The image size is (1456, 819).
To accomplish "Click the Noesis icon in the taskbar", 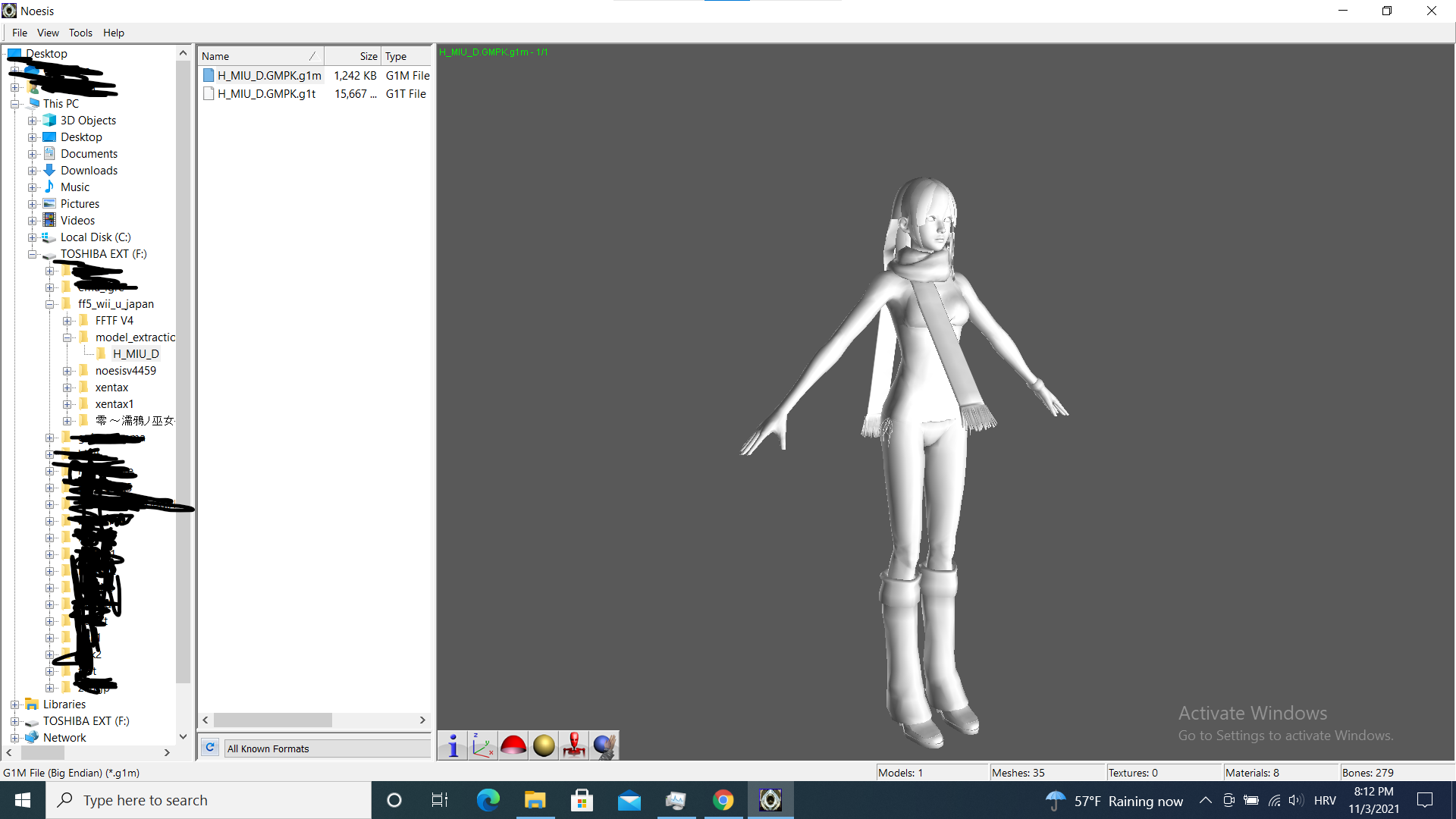I will pyautogui.click(x=770, y=800).
